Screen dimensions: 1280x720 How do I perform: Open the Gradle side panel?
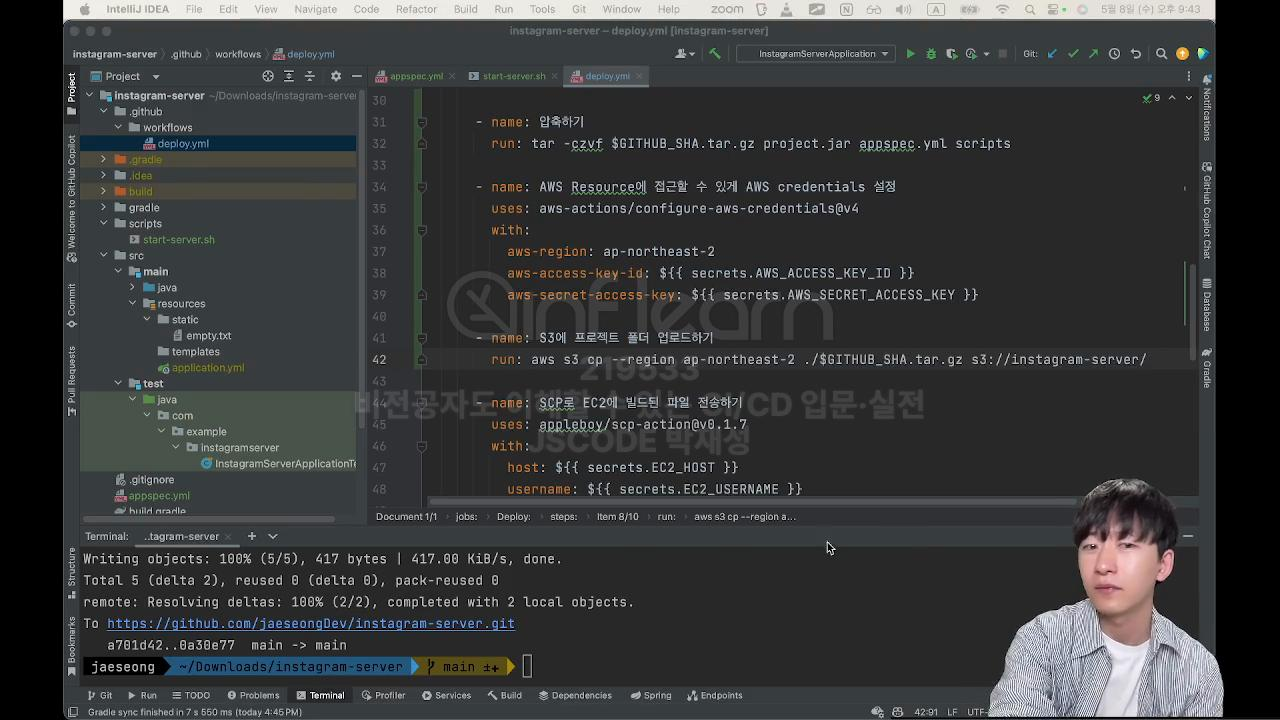coord(1207,368)
